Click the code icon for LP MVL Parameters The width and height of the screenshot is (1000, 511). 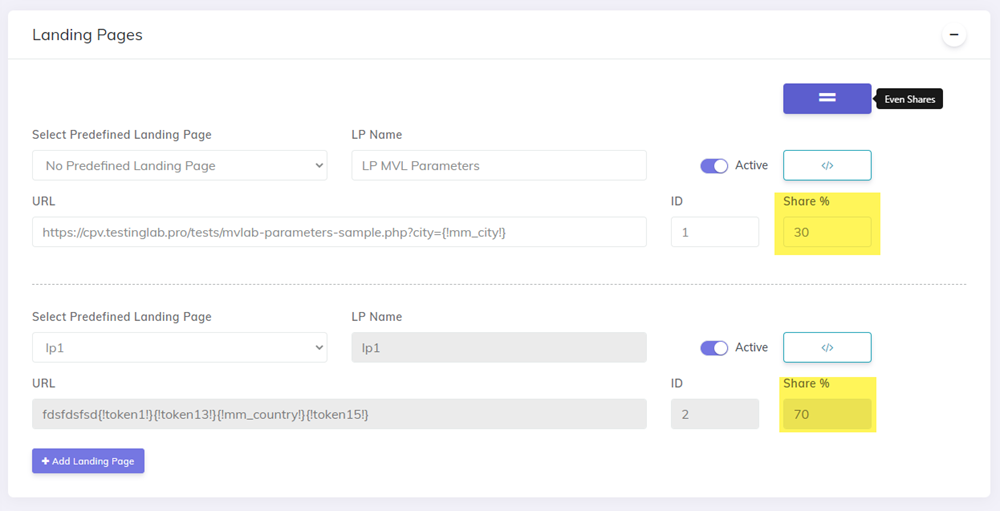click(x=827, y=165)
